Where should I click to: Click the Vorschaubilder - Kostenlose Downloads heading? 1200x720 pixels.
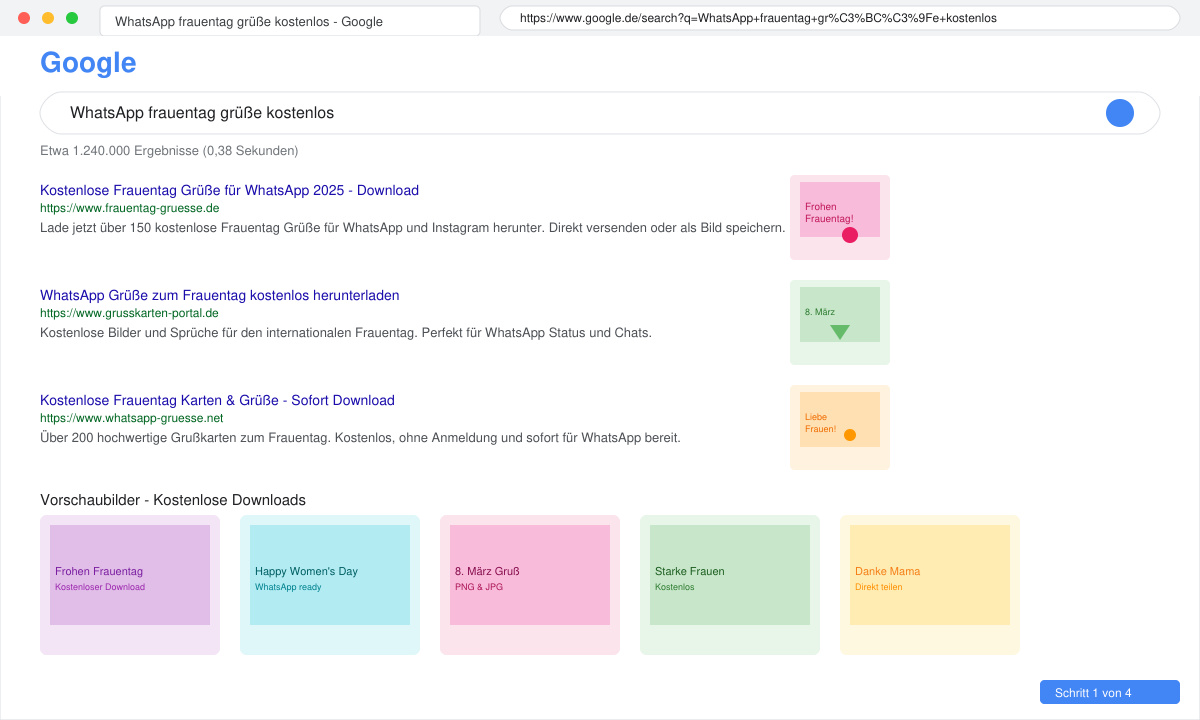point(173,500)
